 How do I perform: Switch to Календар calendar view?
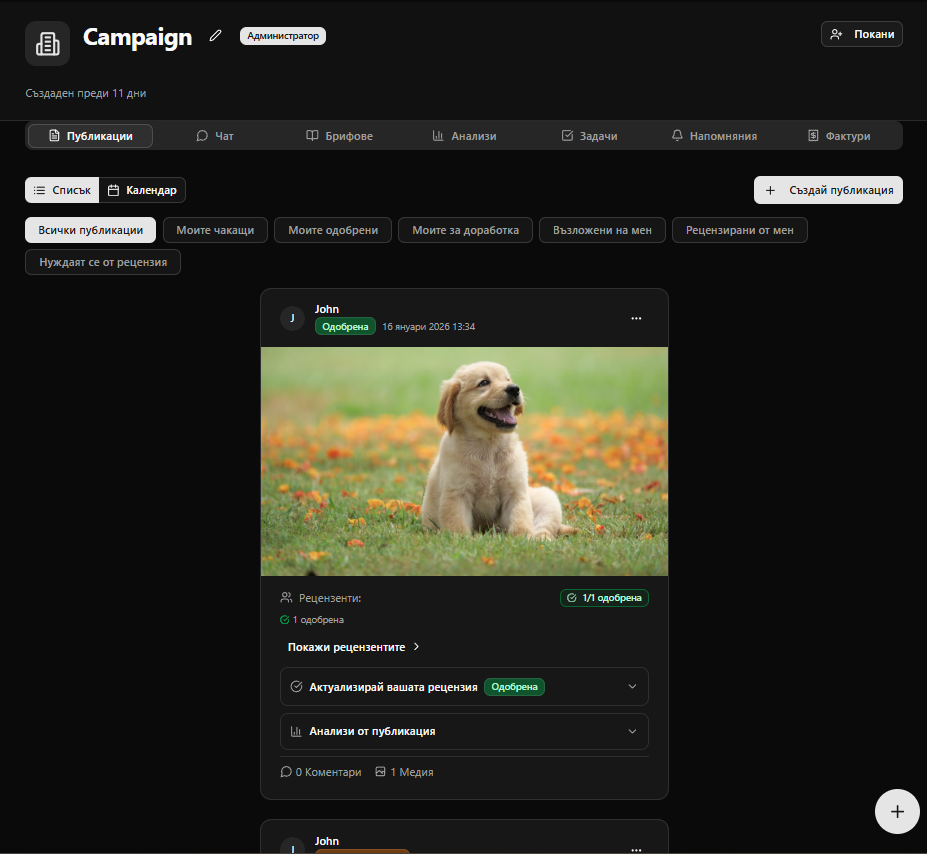click(x=142, y=190)
